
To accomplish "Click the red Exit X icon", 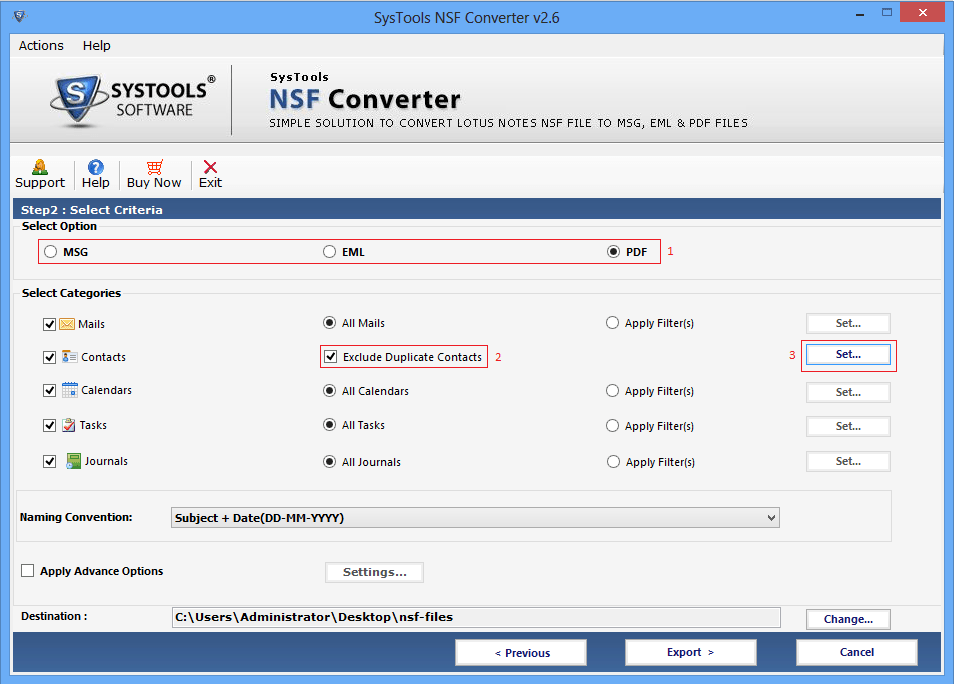I will (x=211, y=167).
